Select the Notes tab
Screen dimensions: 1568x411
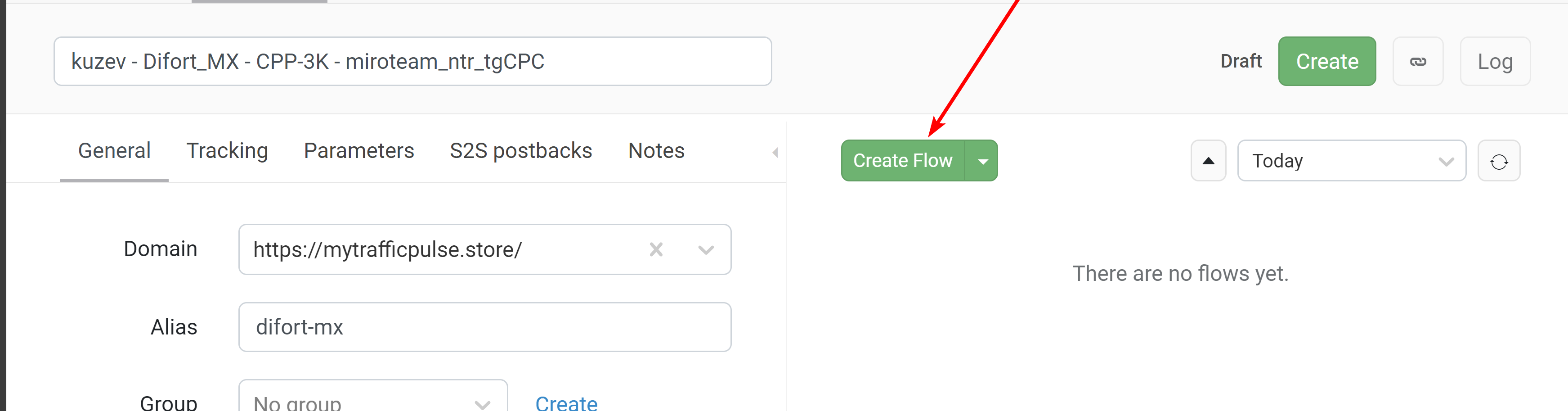[656, 151]
